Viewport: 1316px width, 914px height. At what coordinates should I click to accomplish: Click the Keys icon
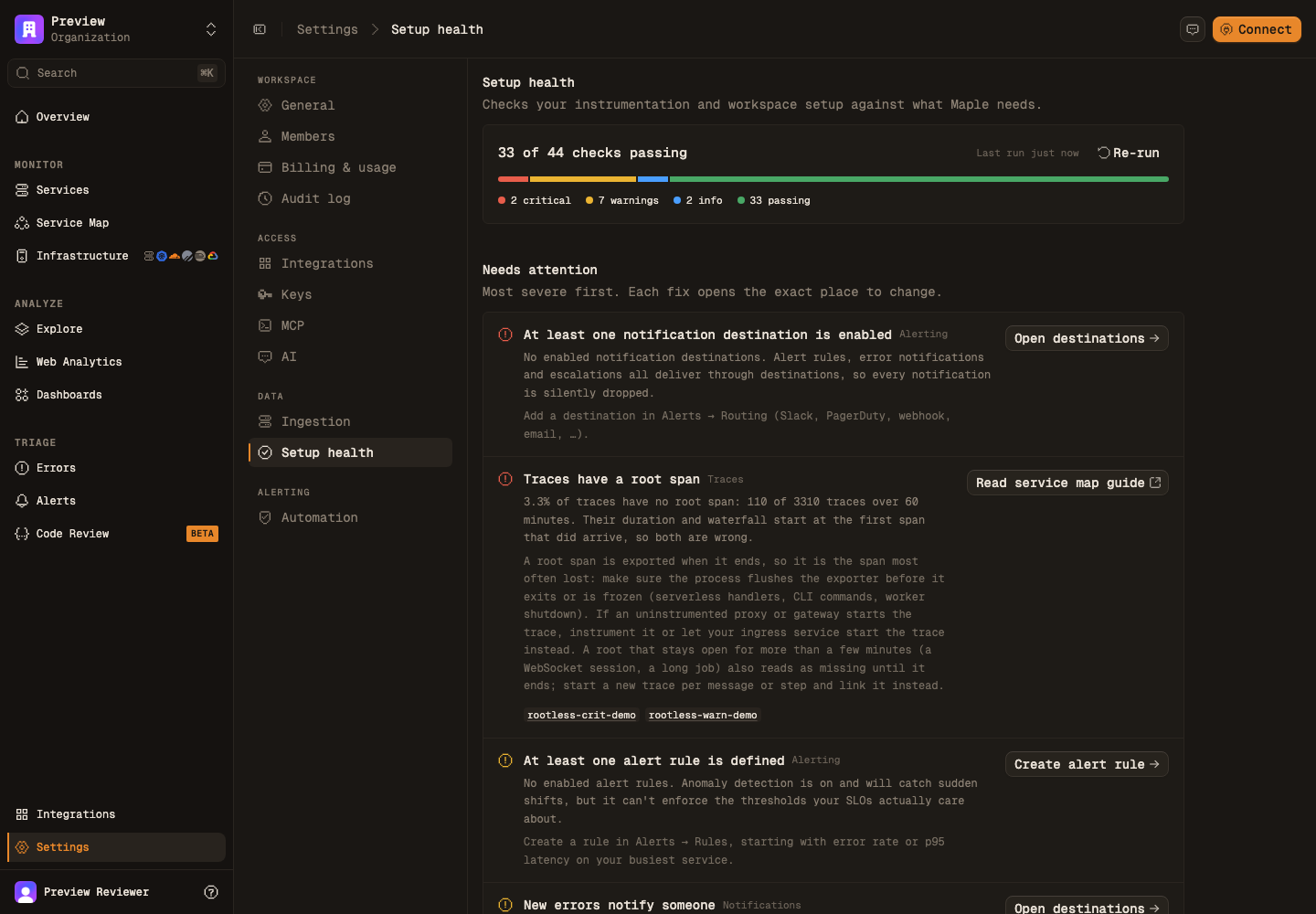[265, 294]
